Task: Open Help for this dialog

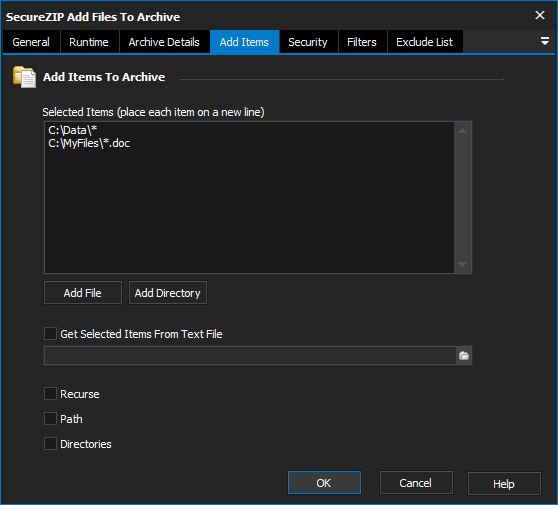Action: tap(504, 484)
